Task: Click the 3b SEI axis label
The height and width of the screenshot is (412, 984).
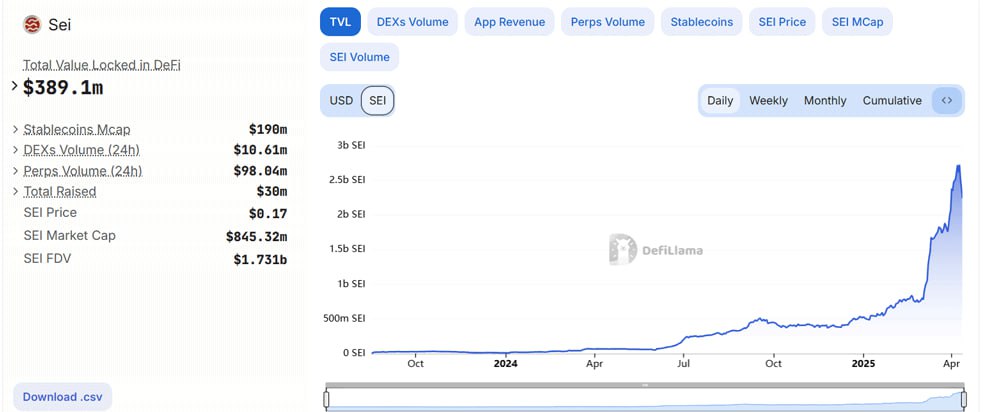Action: [x=351, y=145]
